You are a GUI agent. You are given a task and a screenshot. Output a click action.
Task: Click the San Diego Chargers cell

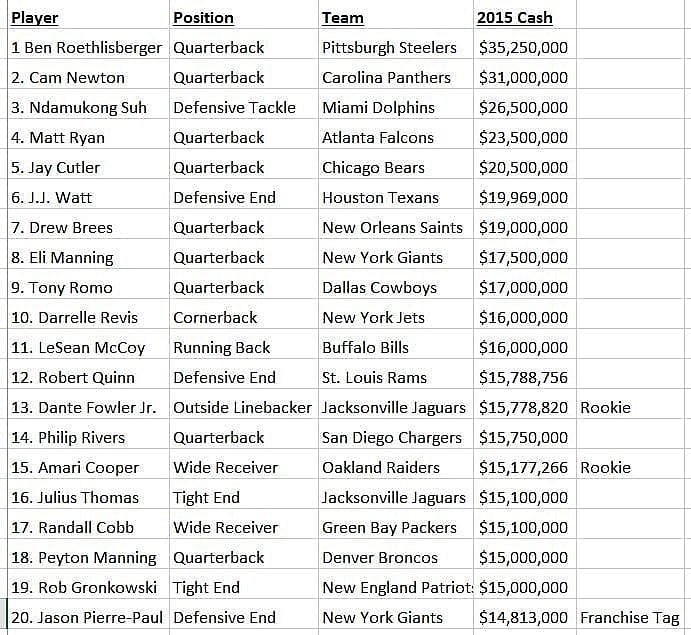[x=392, y=437]
